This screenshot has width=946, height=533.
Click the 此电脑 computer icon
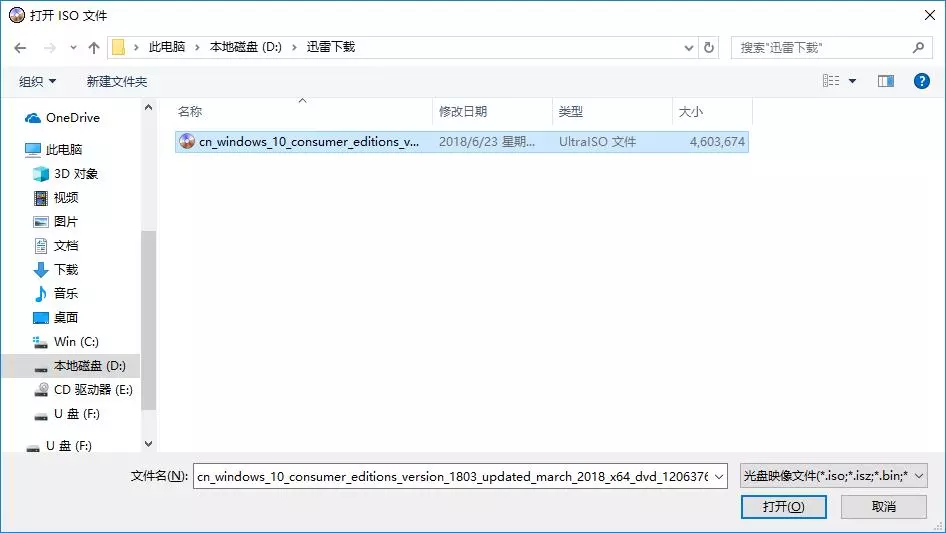33,150
